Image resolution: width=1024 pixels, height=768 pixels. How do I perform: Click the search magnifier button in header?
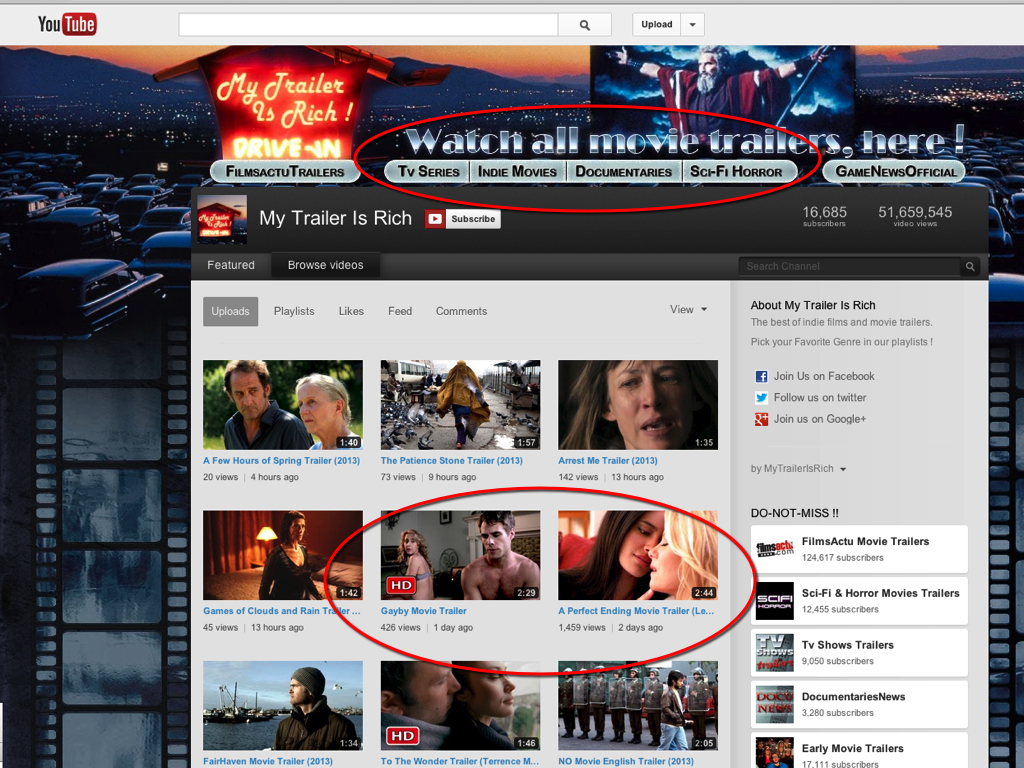click(584, 25)
